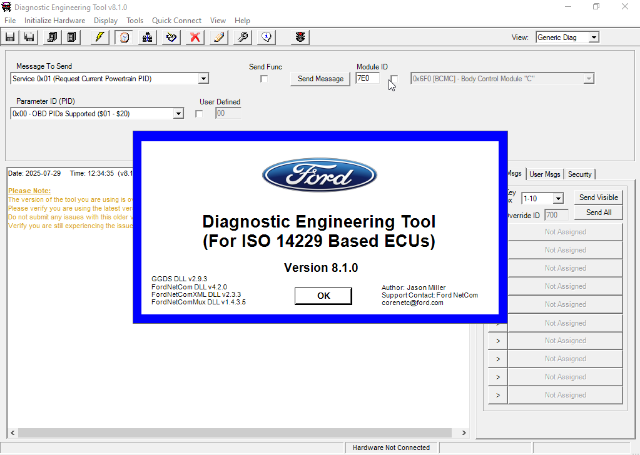
Task: Click the Send Visible button
Action: tap(598, 198)
